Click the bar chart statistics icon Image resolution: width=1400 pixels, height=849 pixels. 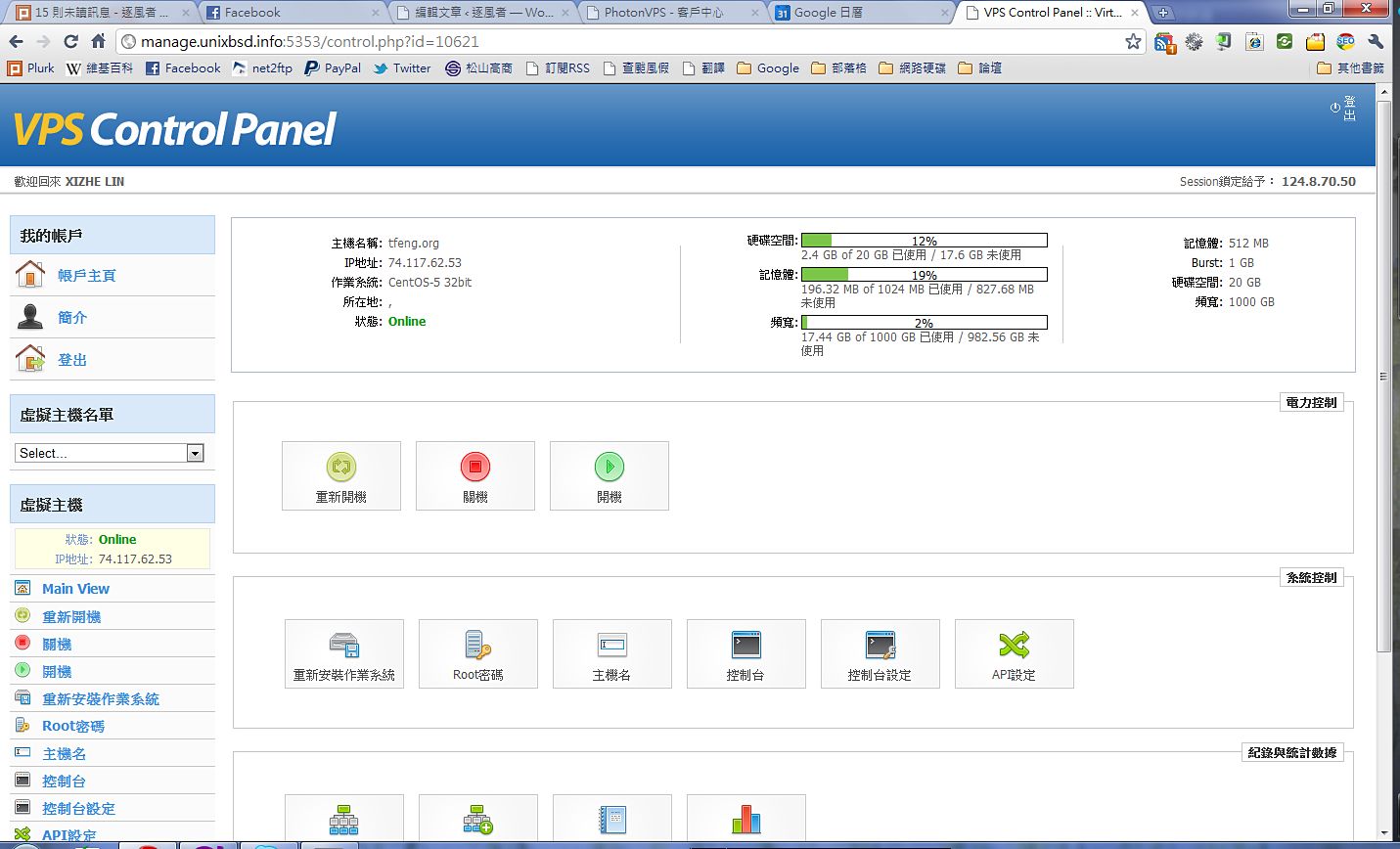point(745,820)
